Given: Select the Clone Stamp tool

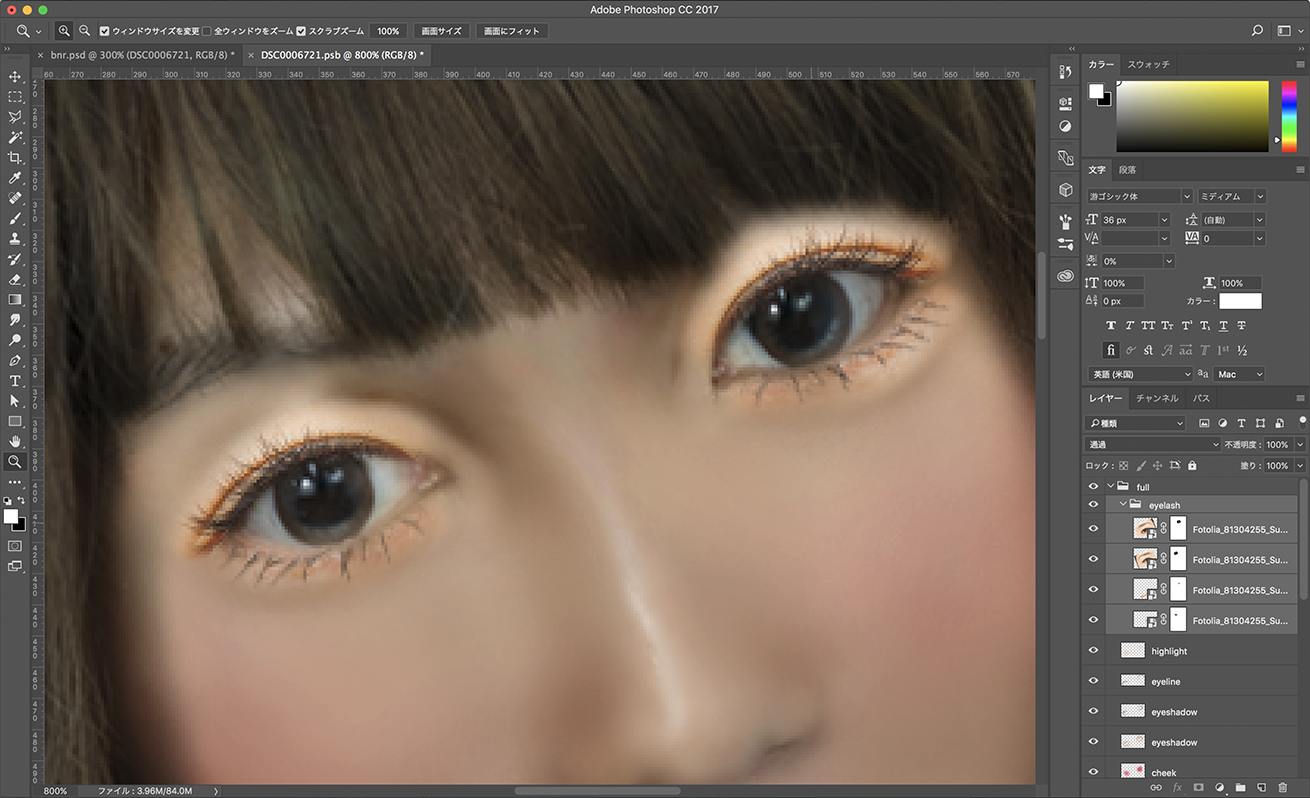Looking at the screenshot, I should click(x=15, y=239).
